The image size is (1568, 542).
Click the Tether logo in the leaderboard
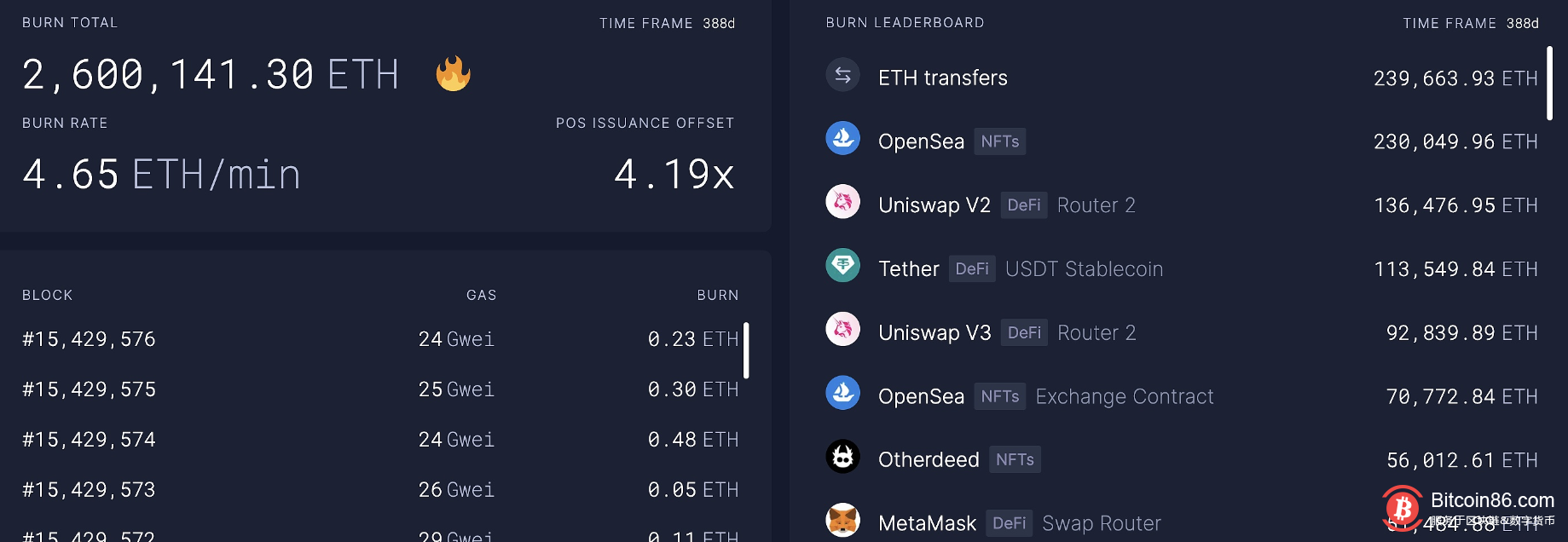(x=842, y=266)
